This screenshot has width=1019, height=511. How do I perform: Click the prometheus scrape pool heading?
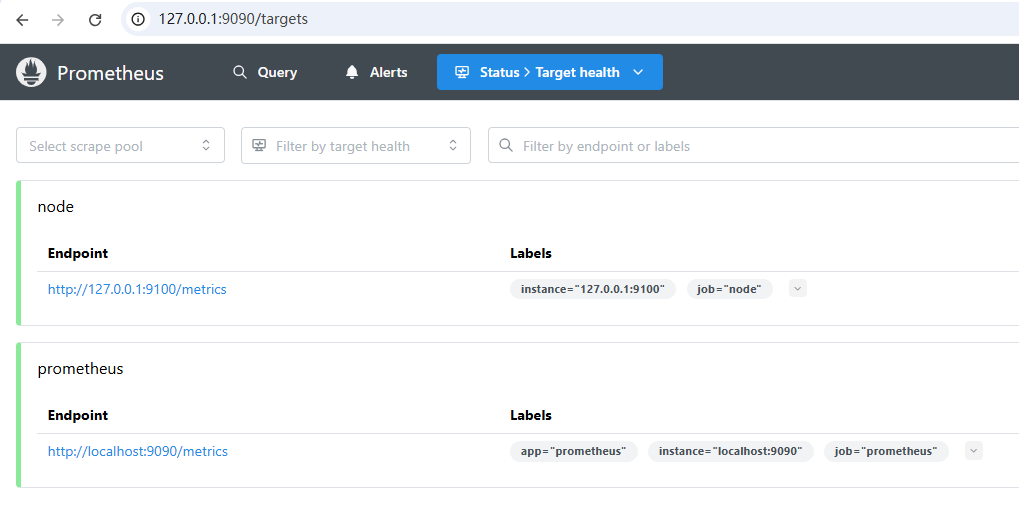pyautogui.click(x=81, y=369)
